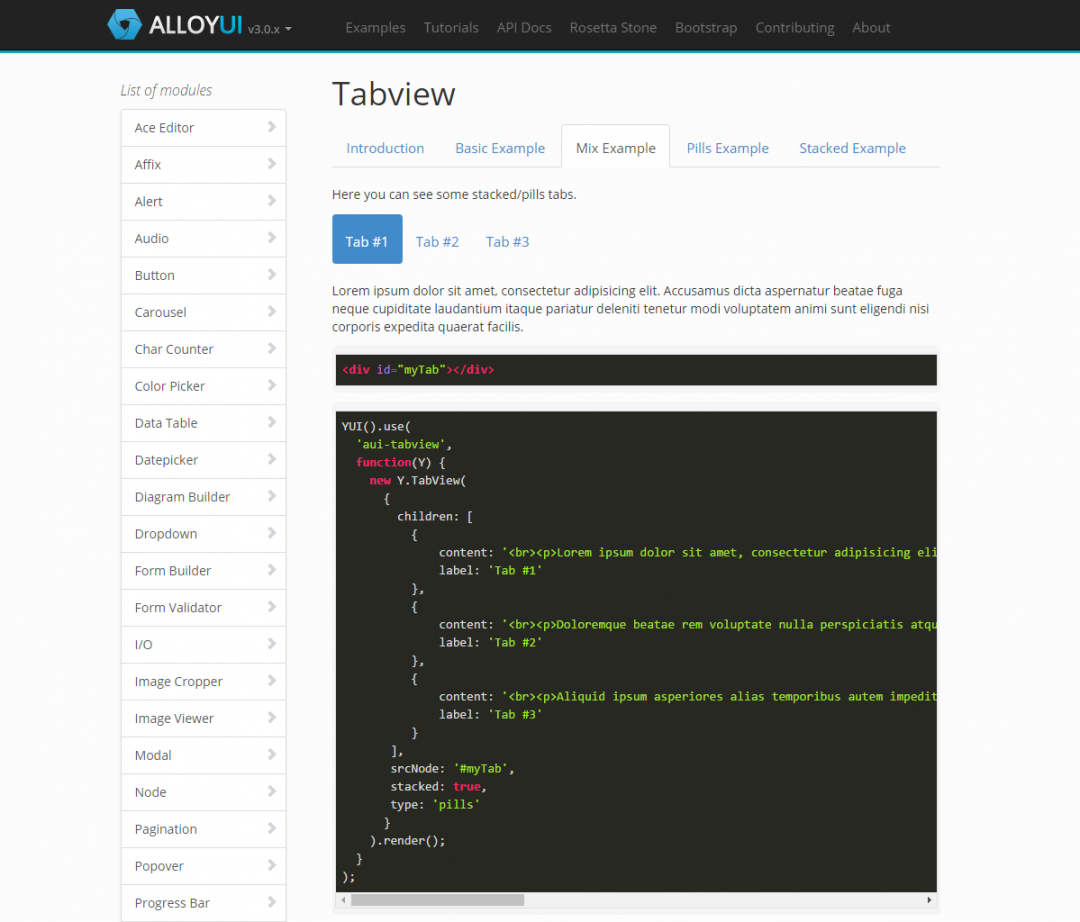Click chevron arrow on Form Validator row
This screenshot has height=922, width=1080.
tap(271, 607)
